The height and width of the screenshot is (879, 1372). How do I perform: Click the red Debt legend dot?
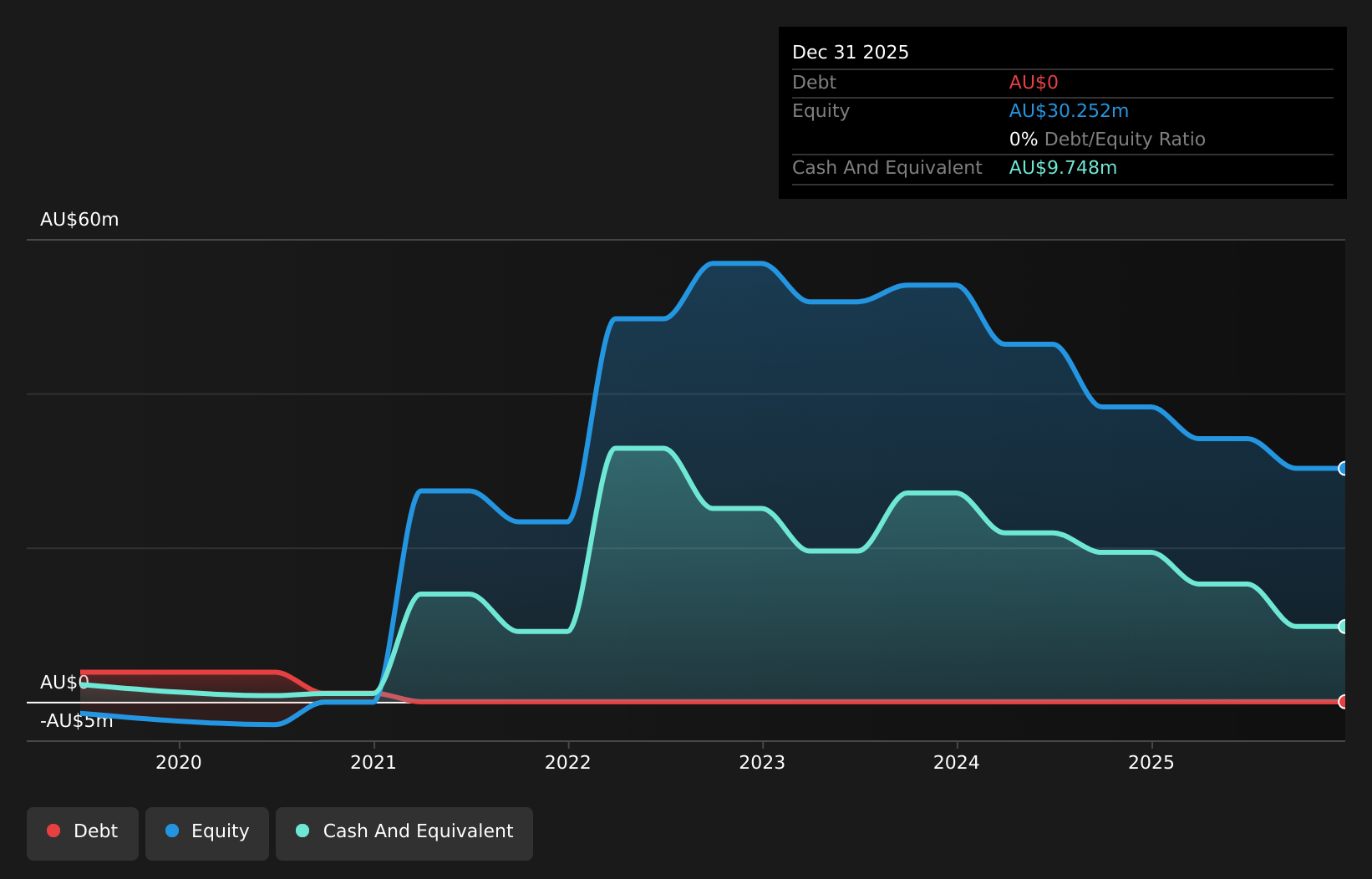click(x=53, y=831)
